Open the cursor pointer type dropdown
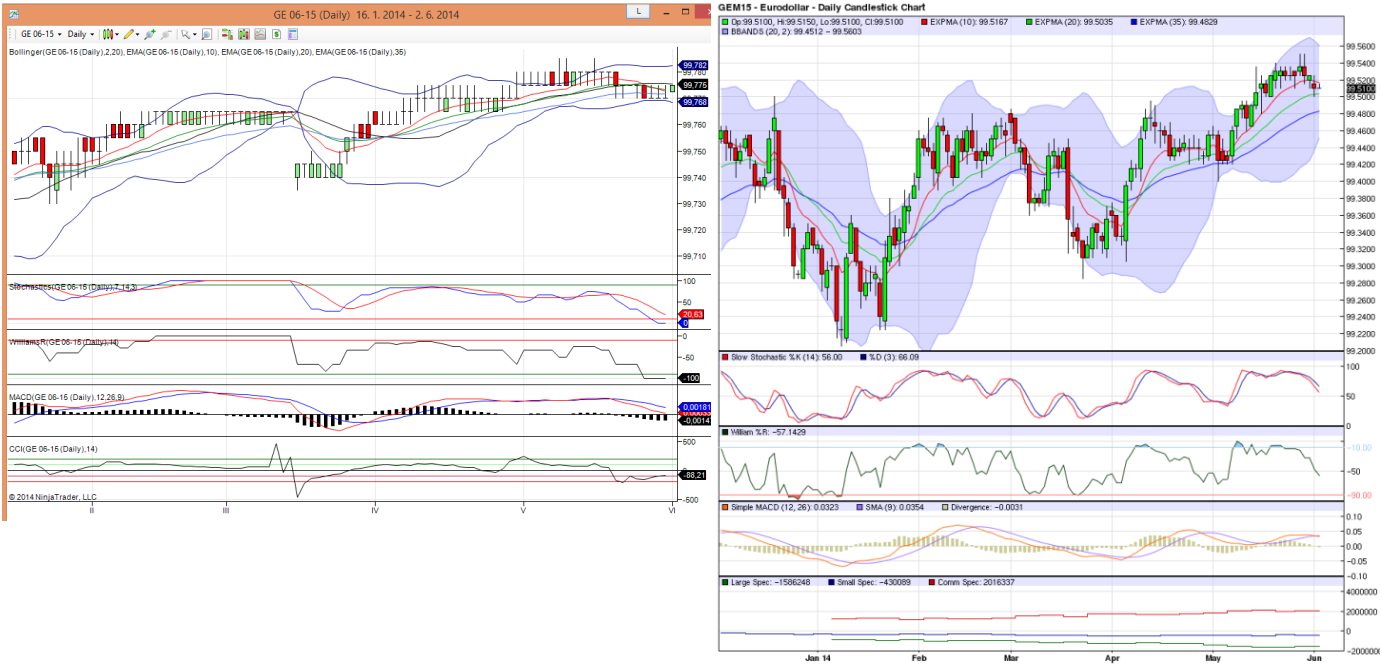 click(188, 34)
